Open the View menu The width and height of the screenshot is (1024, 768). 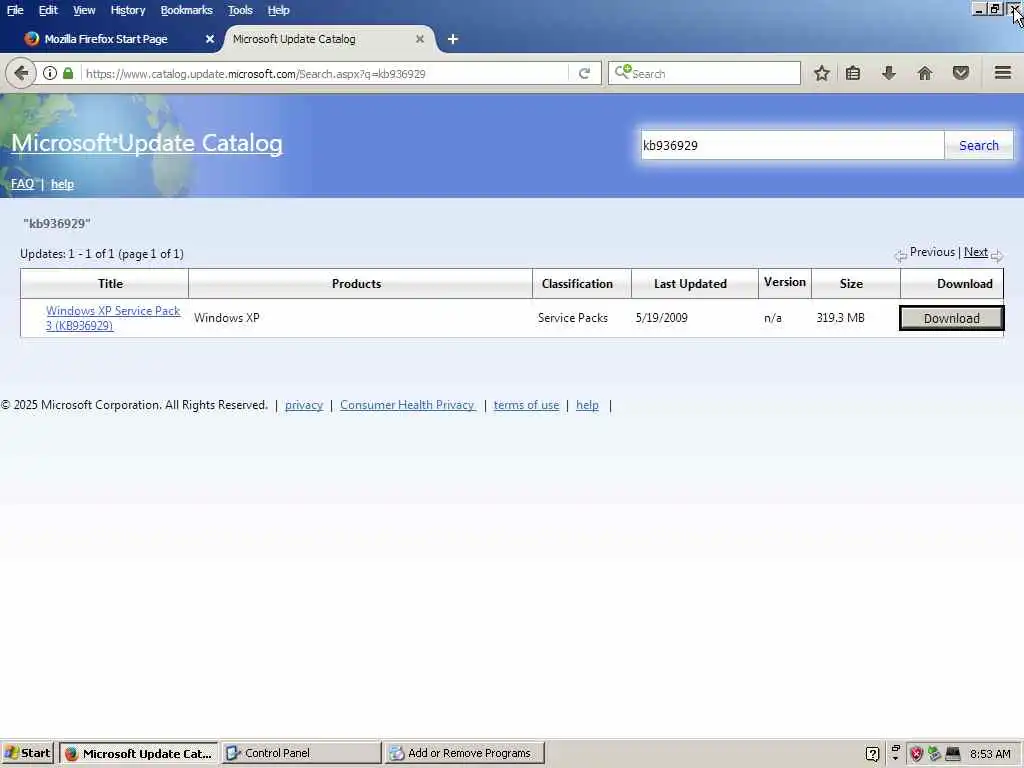click(84, 10)
